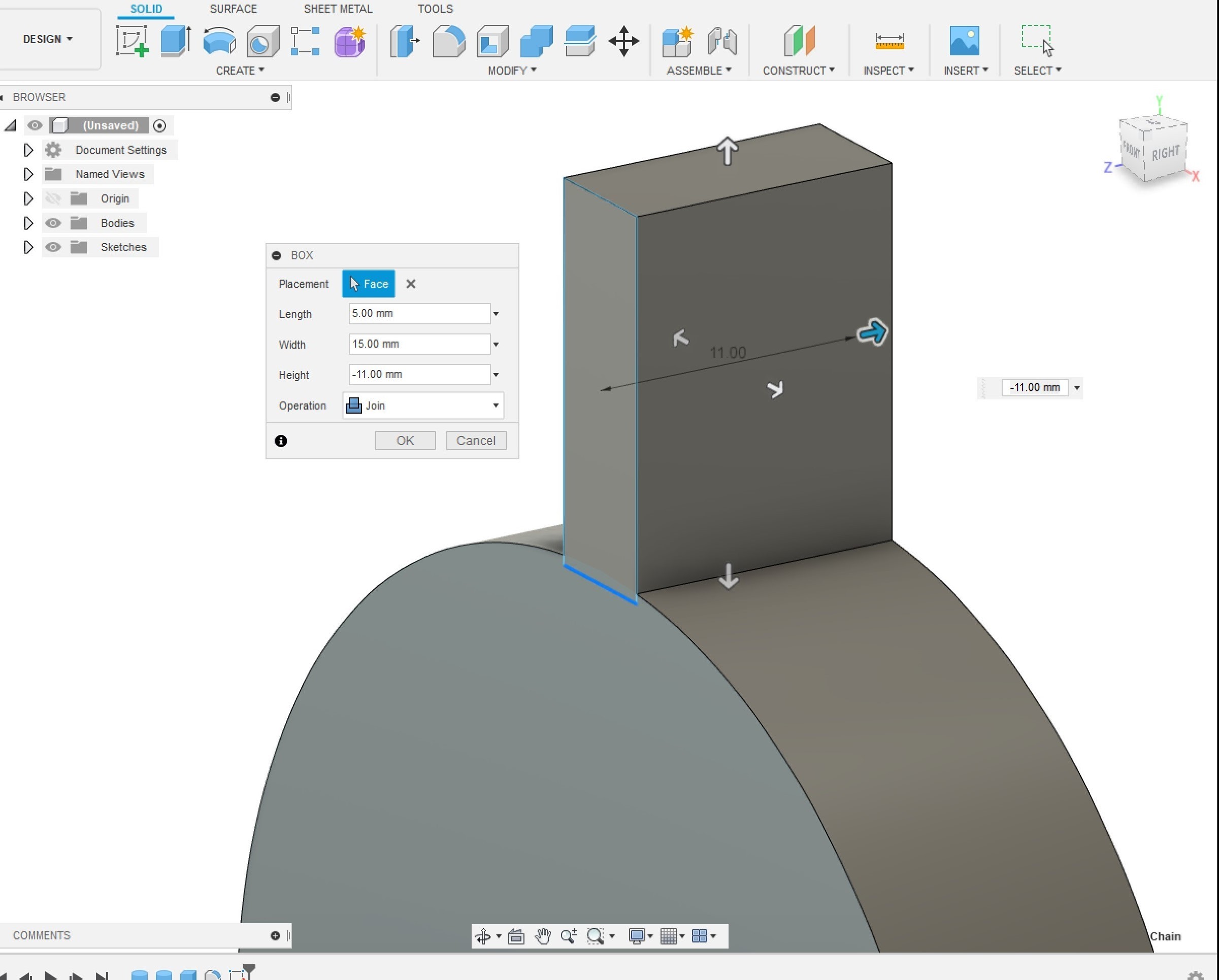Open the Width field dropdown arrow

click(496, 344)
